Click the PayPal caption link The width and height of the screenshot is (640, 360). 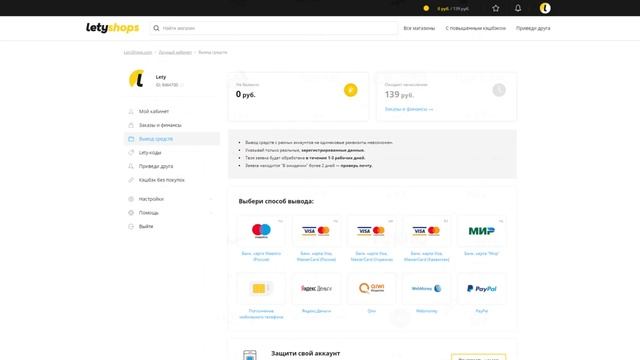pyautogui.click(x=482, y=311)
